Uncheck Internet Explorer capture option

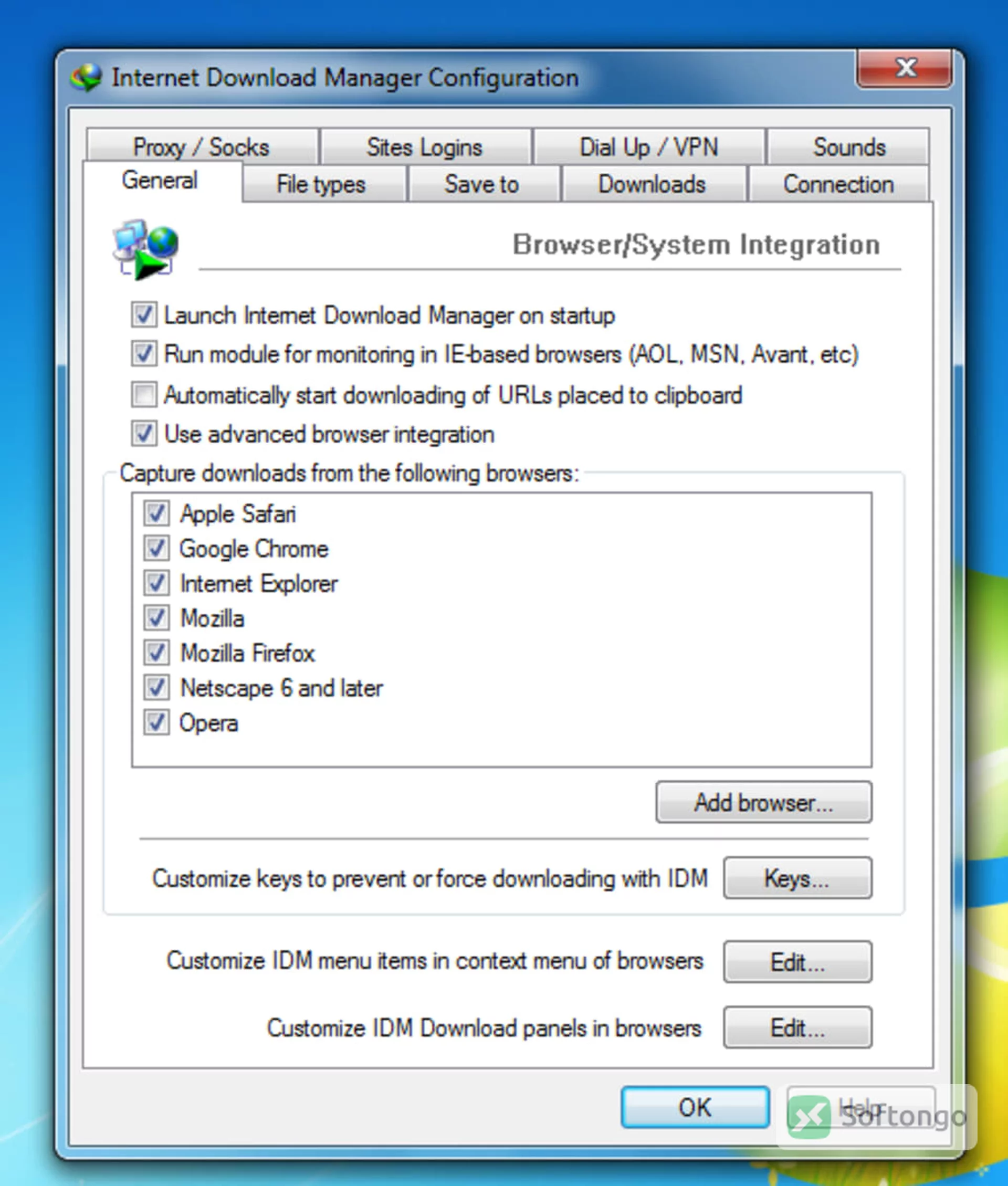click(x=156, y=583)
